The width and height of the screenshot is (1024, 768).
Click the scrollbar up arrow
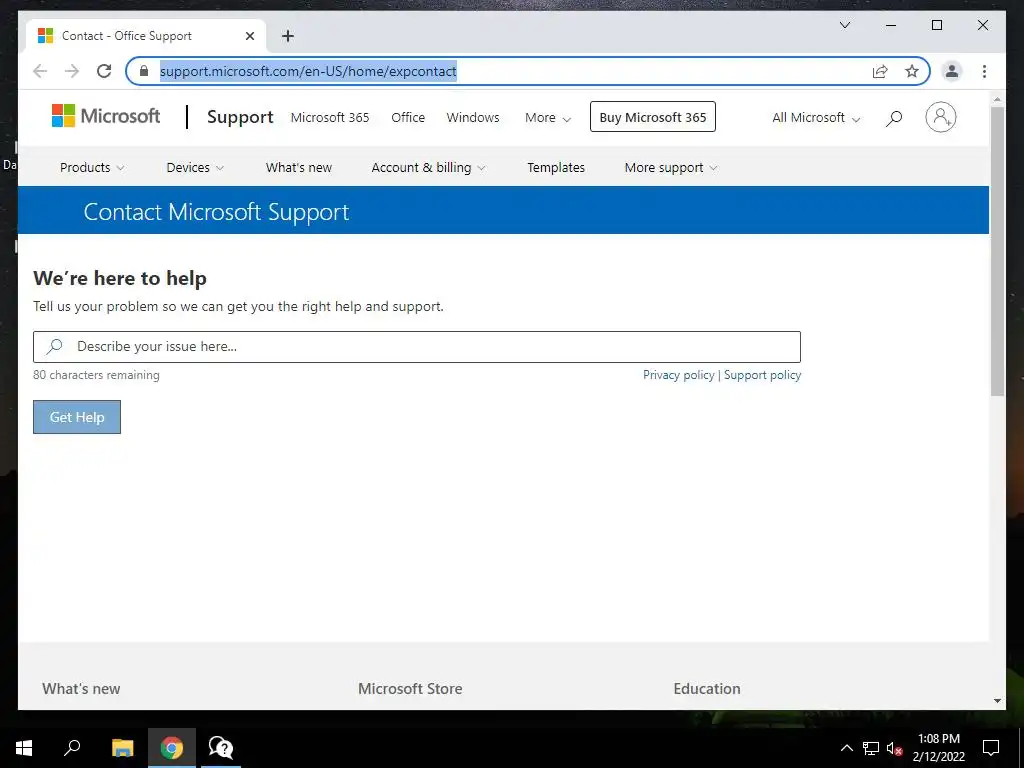tap(997, 99)
